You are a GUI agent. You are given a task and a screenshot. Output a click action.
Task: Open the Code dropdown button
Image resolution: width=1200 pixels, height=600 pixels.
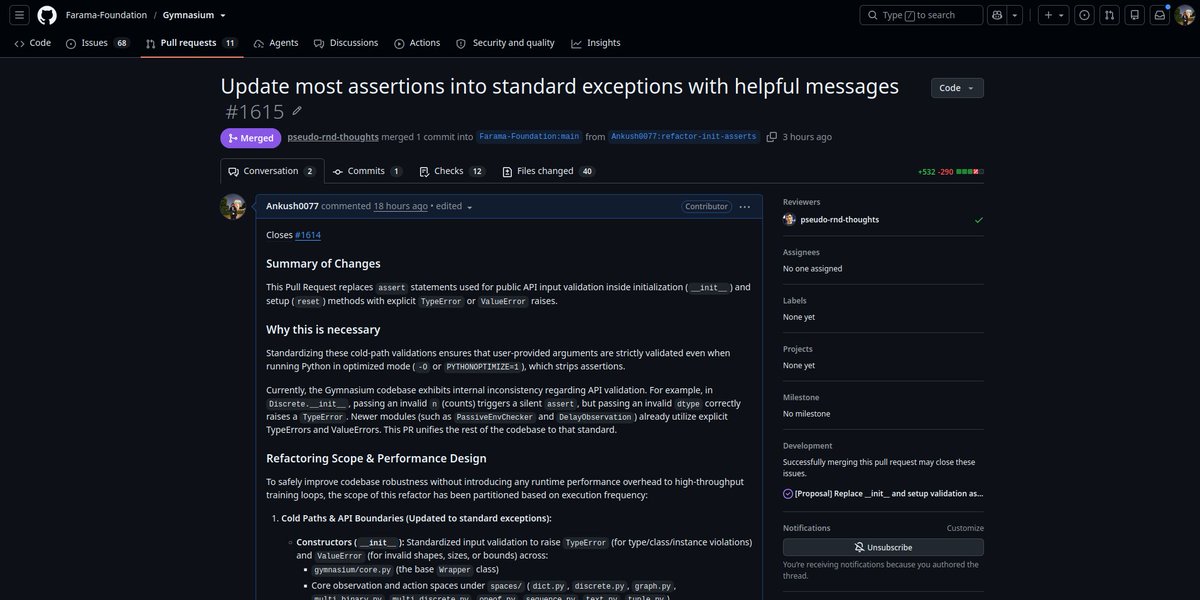pyautogui.click(x=957, y=88)
